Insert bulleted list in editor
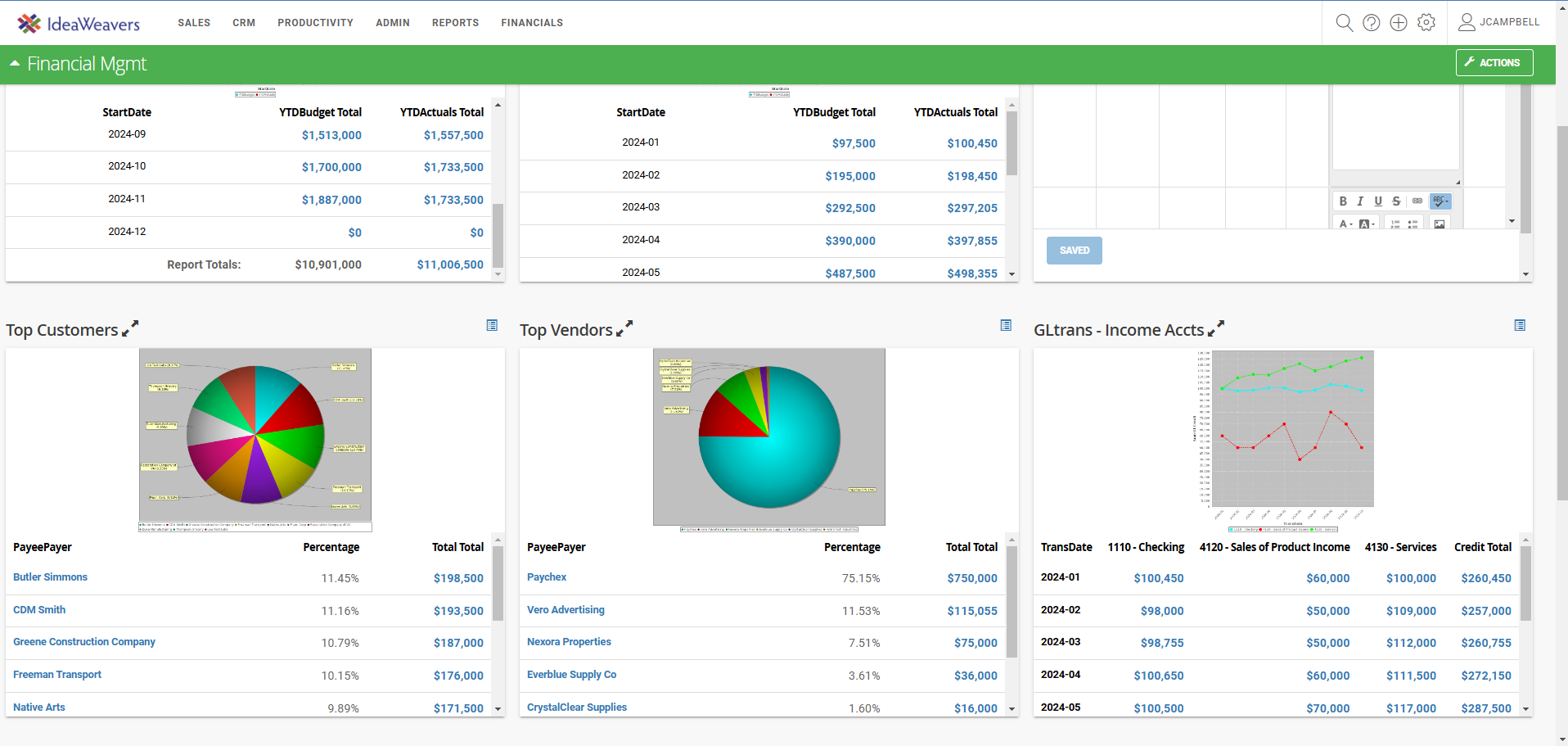The width and height of the screenshot is (1568, 746). pos(1413,224)
